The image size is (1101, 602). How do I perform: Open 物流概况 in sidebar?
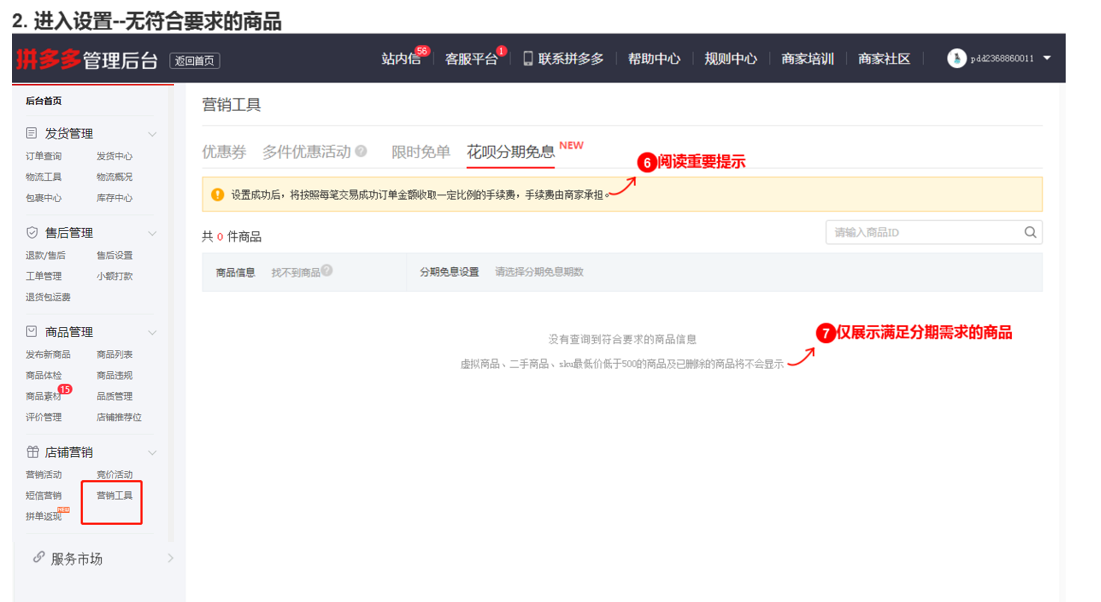coord(114,177)
